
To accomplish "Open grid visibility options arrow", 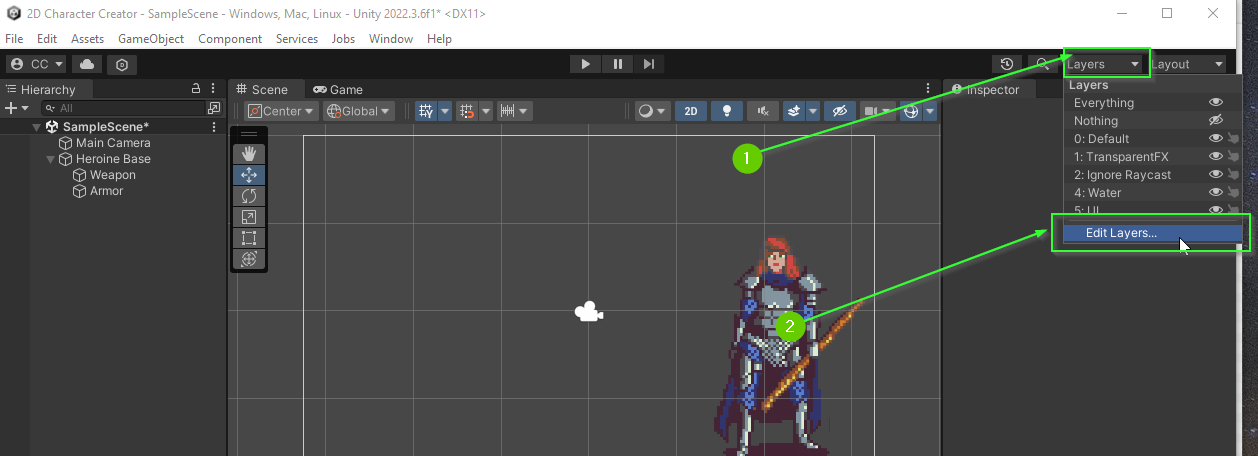I will tap(445, 111).
